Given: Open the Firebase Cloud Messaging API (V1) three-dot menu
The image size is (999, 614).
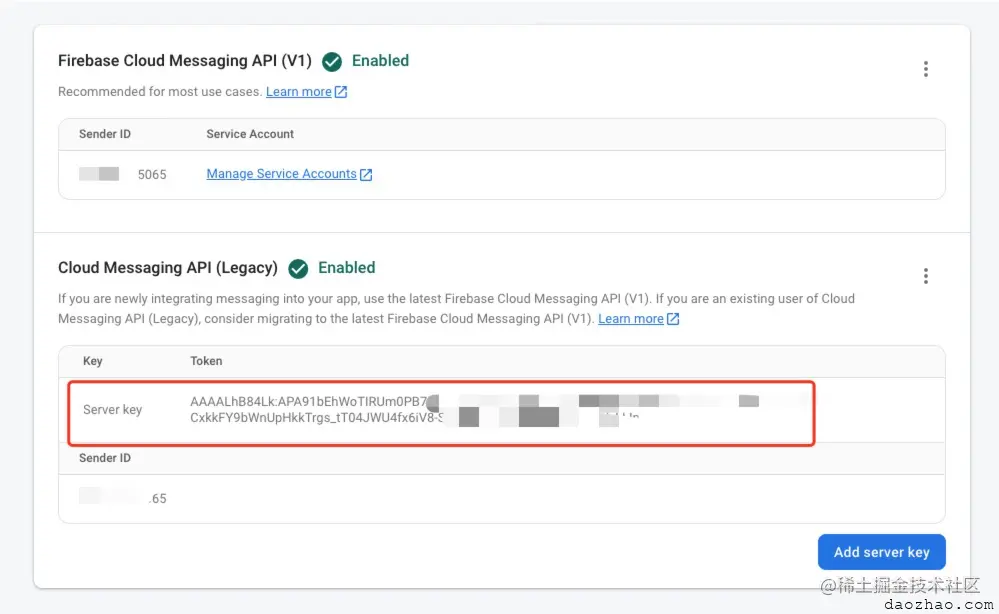Looking at the screenshot, I should point(925,69).
